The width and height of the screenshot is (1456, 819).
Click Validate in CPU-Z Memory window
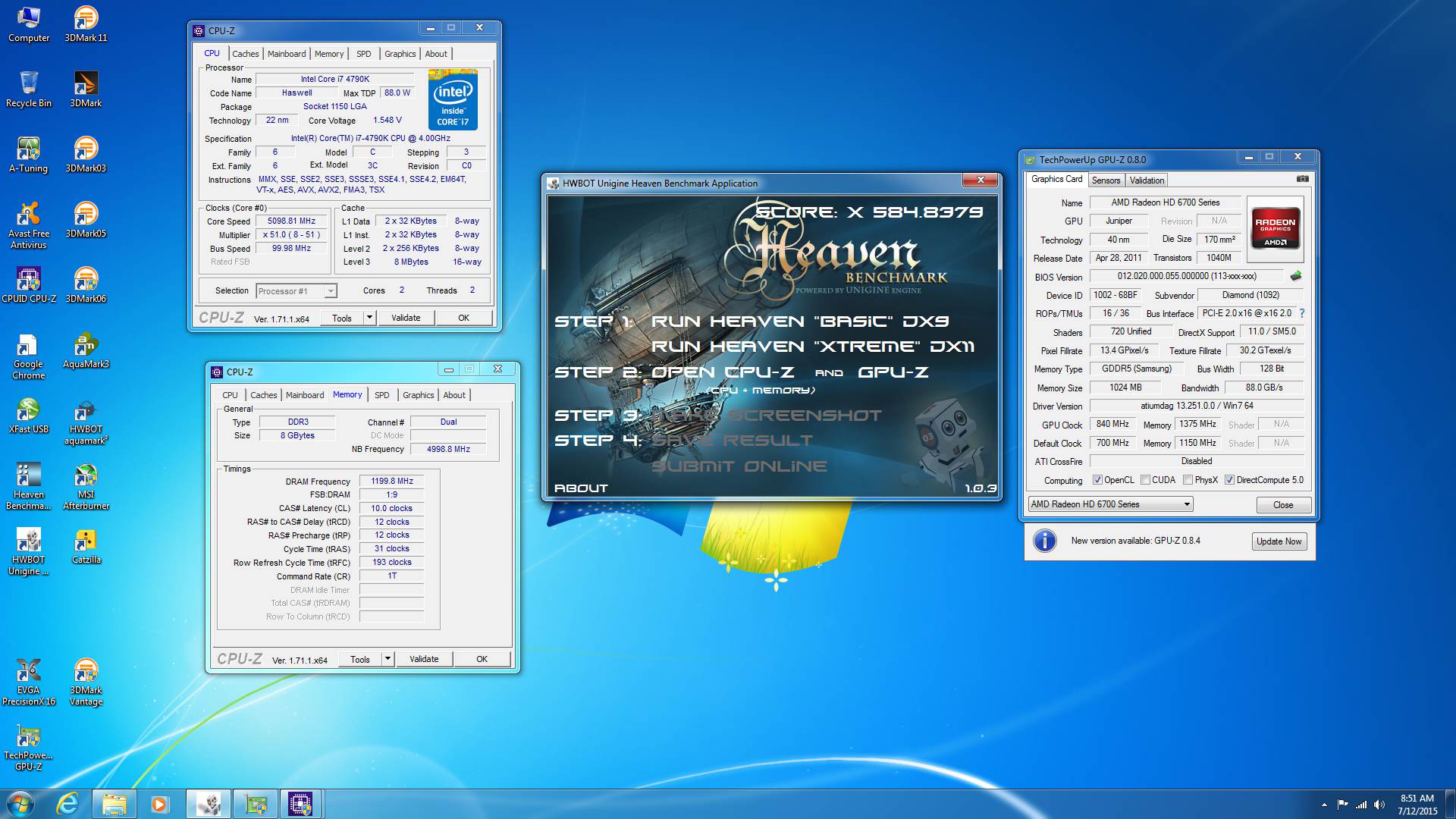(x=424, y=659)
